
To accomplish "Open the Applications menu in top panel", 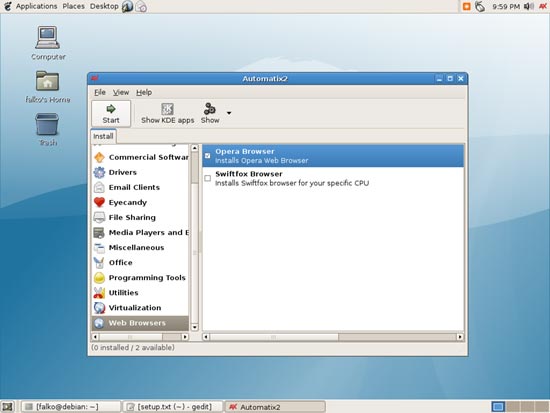I will click(x=36, y=6).
